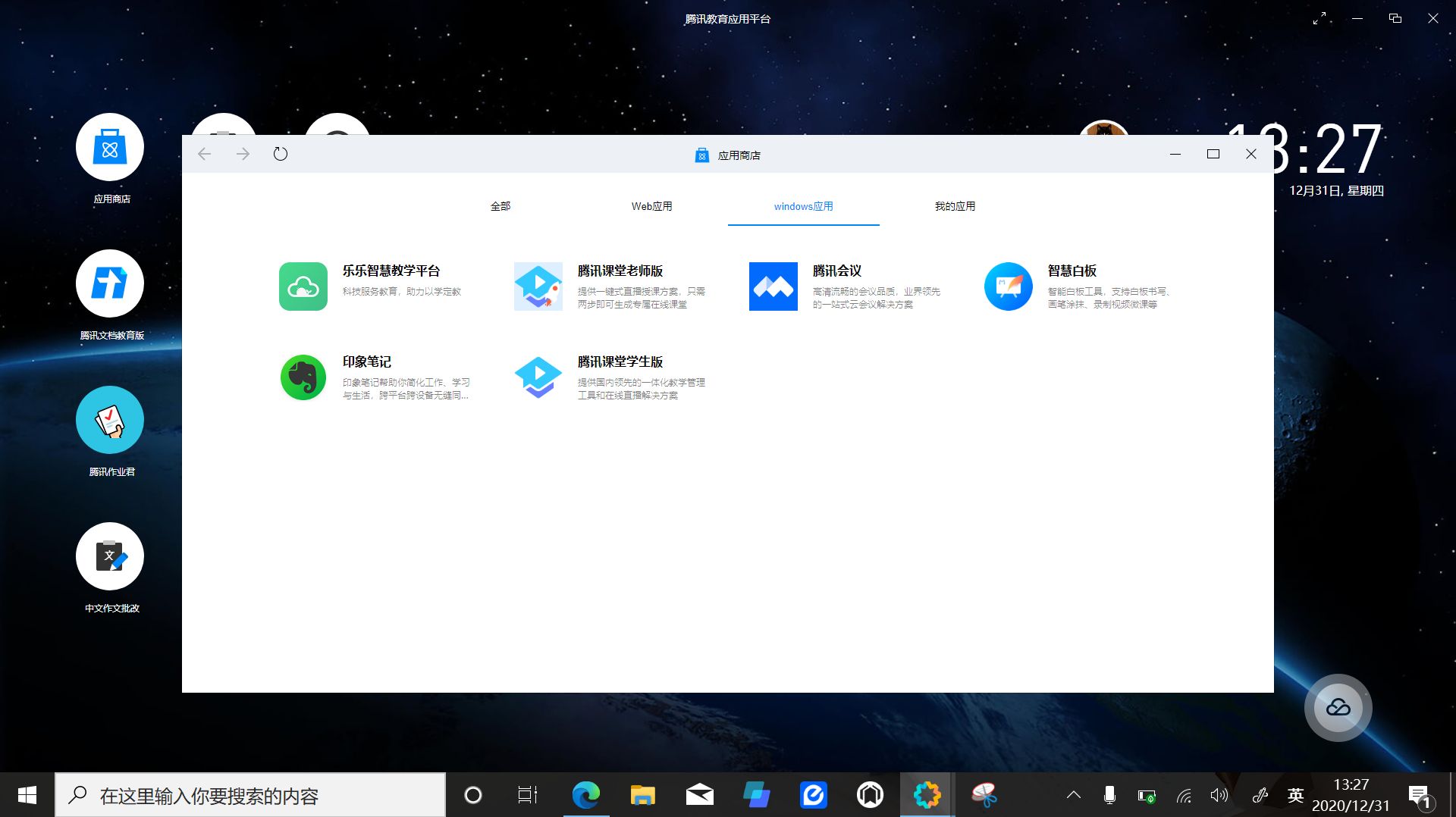This screenshot has height=817, width=1456.
Task: Open the 腾讯会议 title
Action: (837, 271)
